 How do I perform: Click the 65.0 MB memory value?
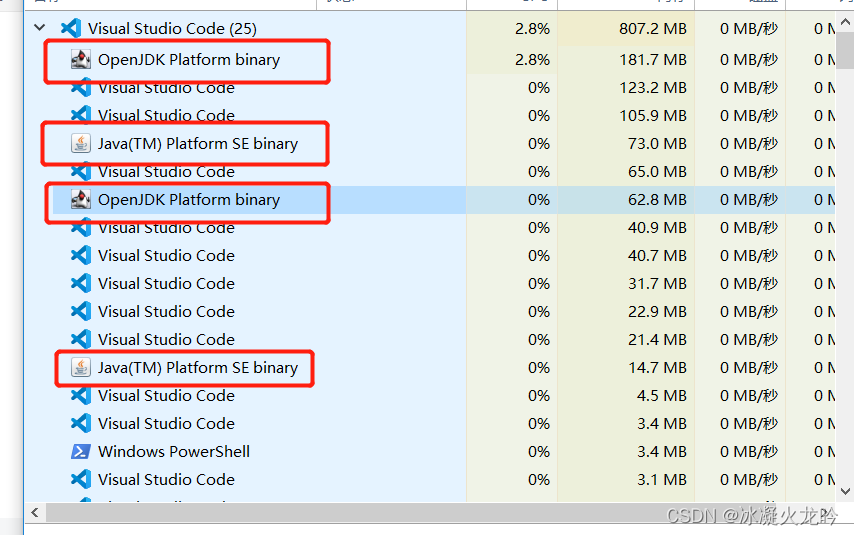pos(657,172)
